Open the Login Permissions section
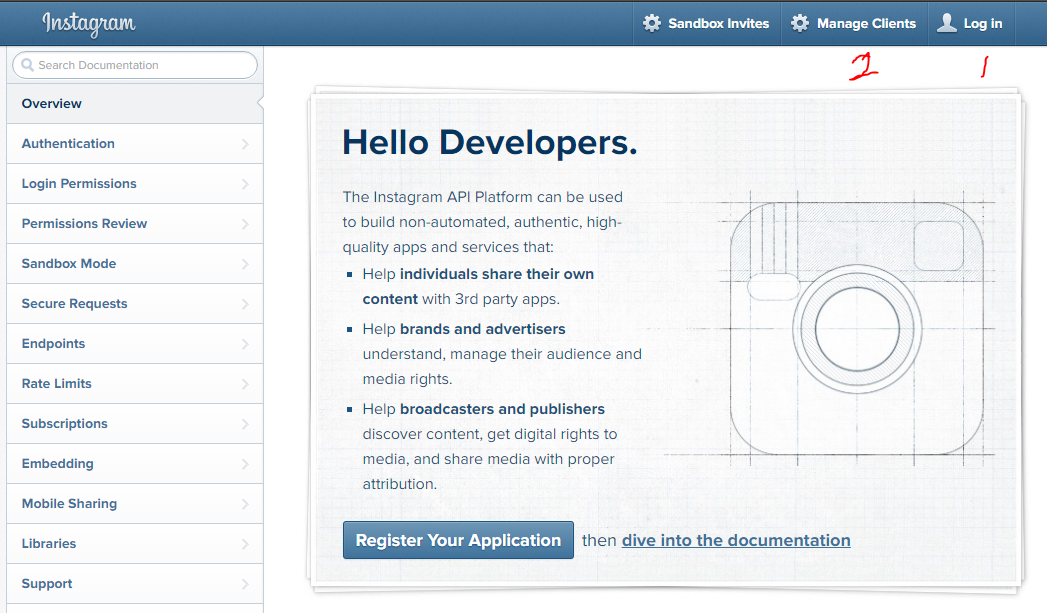 (x=135, y=184)
